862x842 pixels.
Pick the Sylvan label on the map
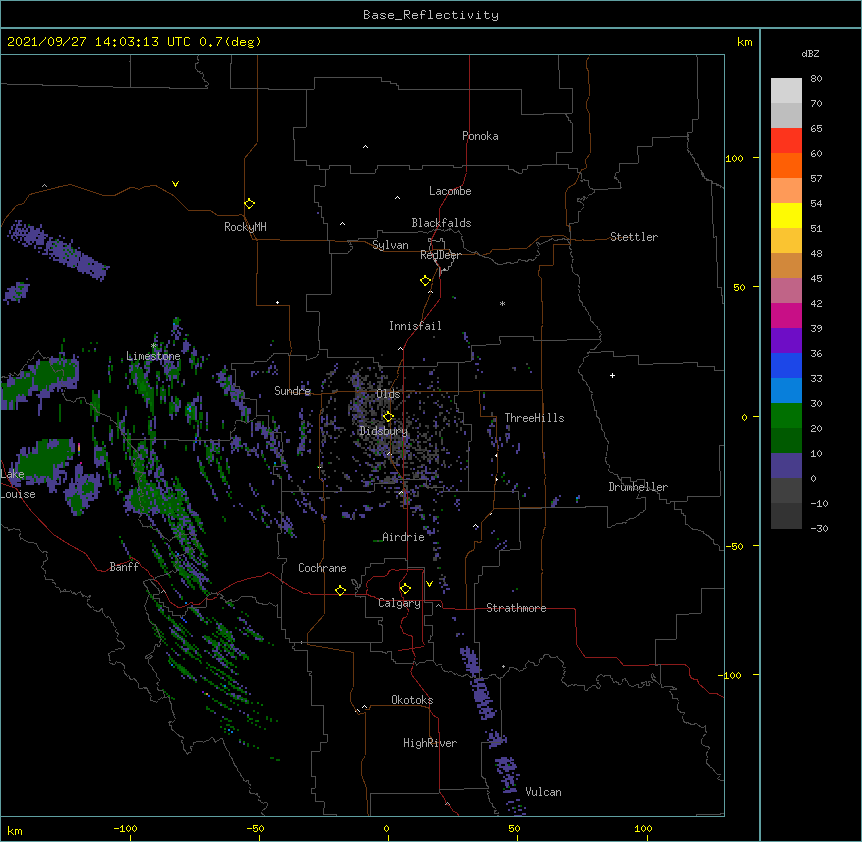390,245
